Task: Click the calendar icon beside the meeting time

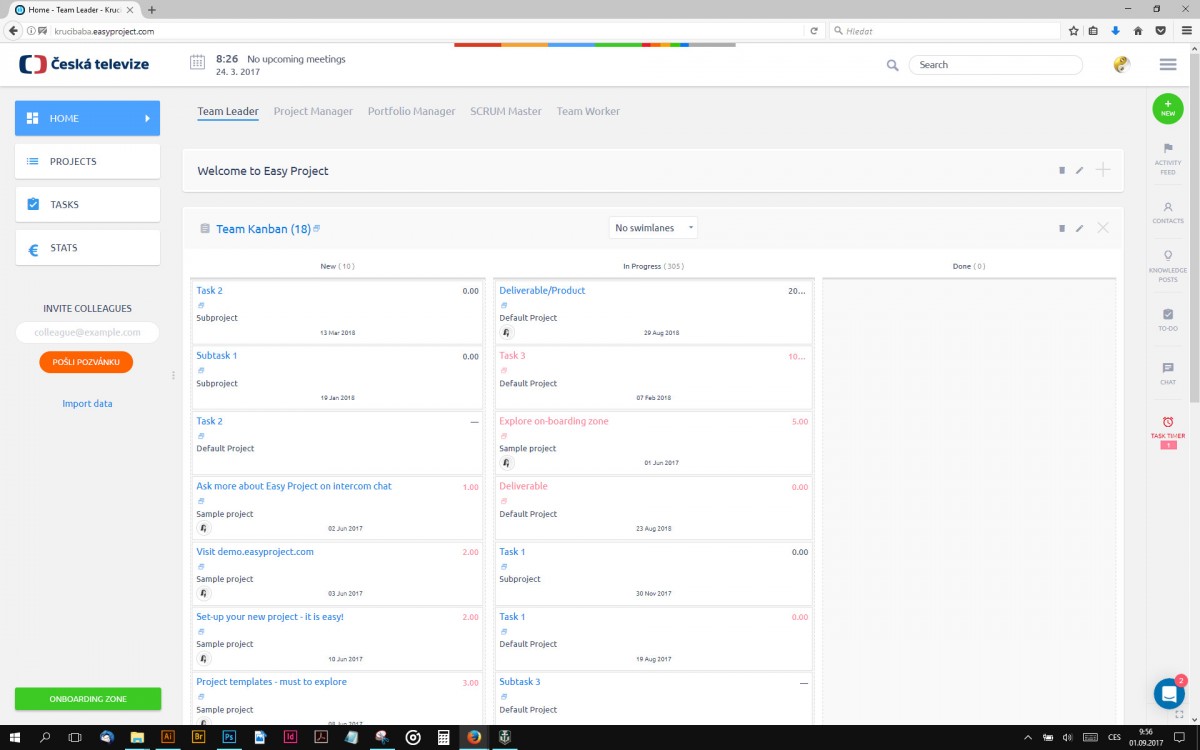Action: point(197,63)
